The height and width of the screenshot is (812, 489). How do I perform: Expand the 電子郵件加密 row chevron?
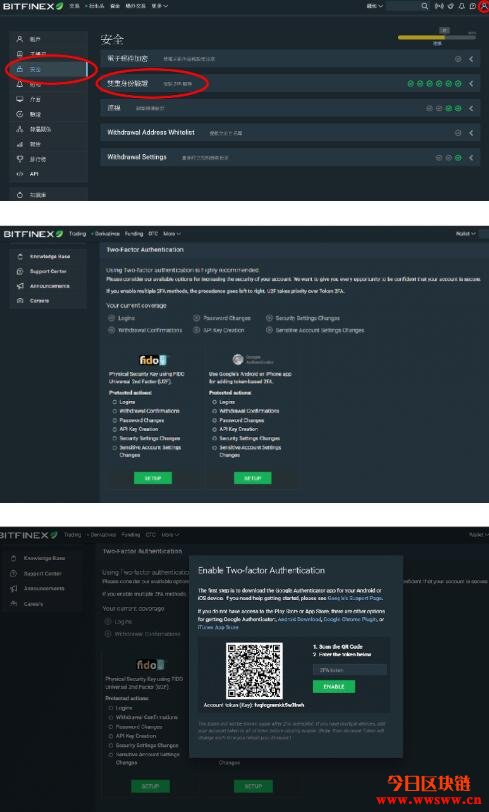(471, 59)
